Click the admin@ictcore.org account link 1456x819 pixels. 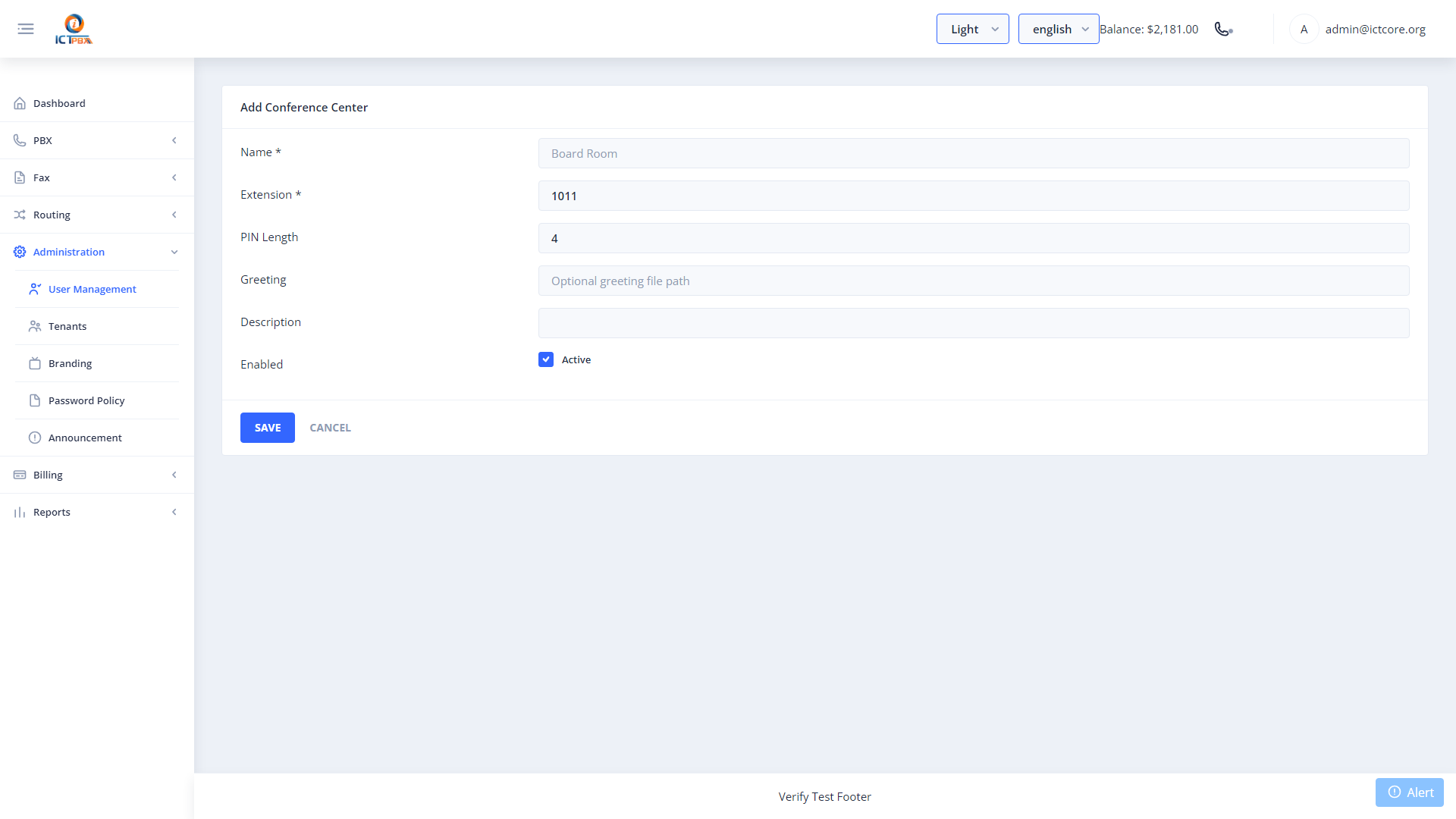pos(1375,29)
